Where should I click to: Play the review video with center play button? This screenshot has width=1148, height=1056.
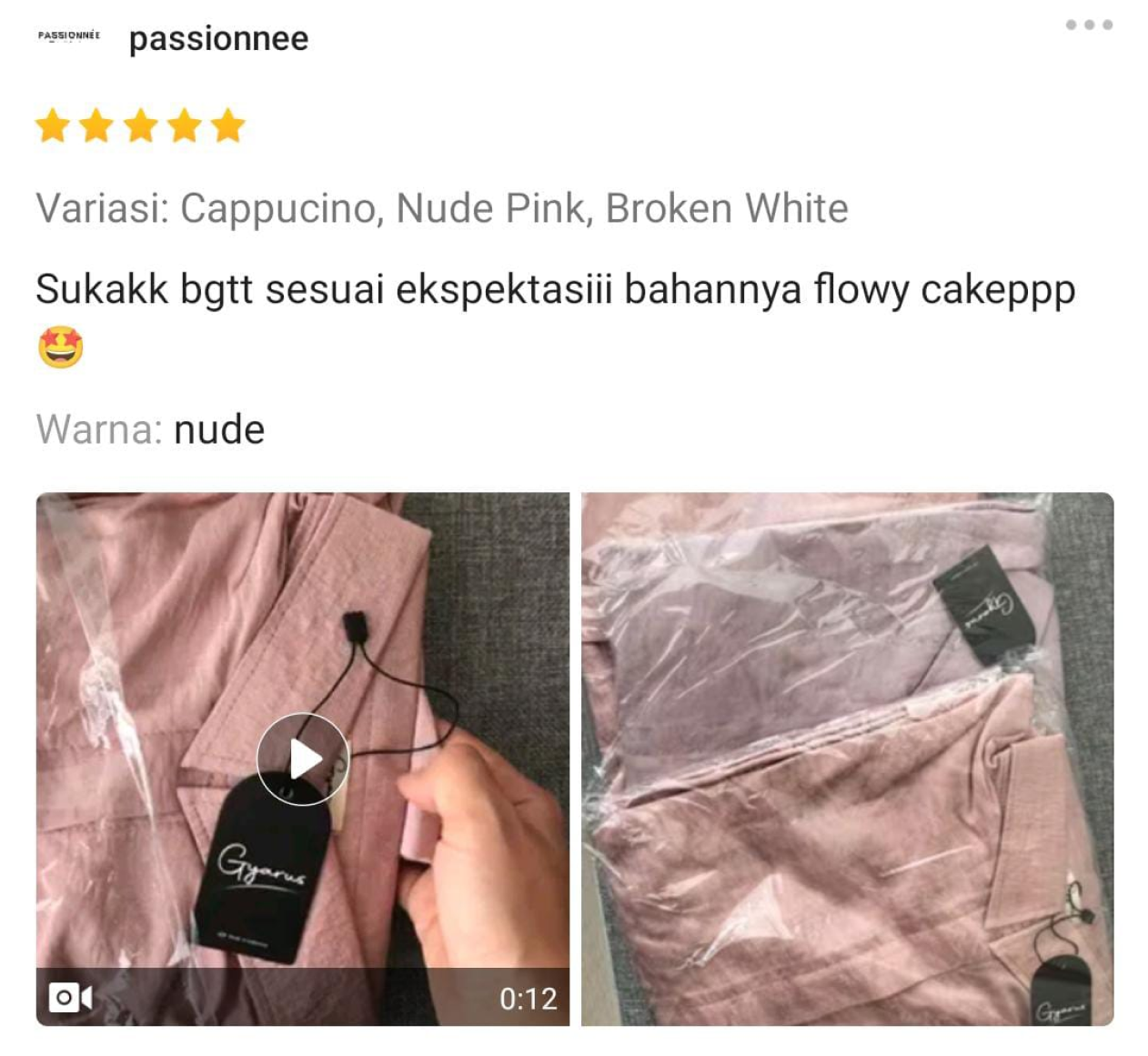(303, 759)
